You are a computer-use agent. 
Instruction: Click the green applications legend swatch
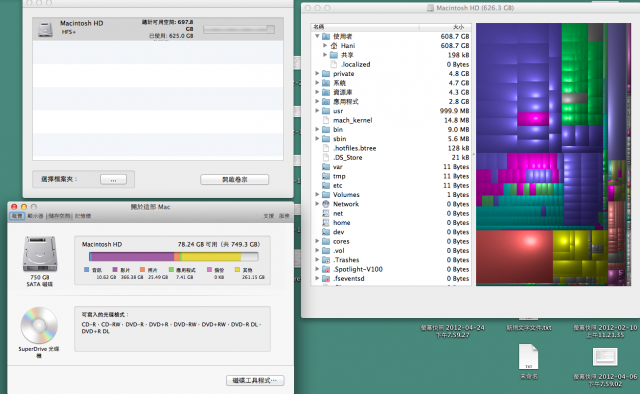pos(171,269)
